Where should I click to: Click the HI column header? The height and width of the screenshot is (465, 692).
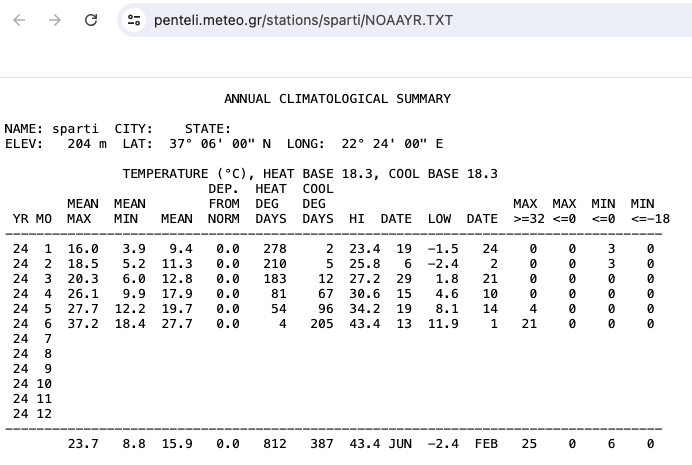(357, 219)
